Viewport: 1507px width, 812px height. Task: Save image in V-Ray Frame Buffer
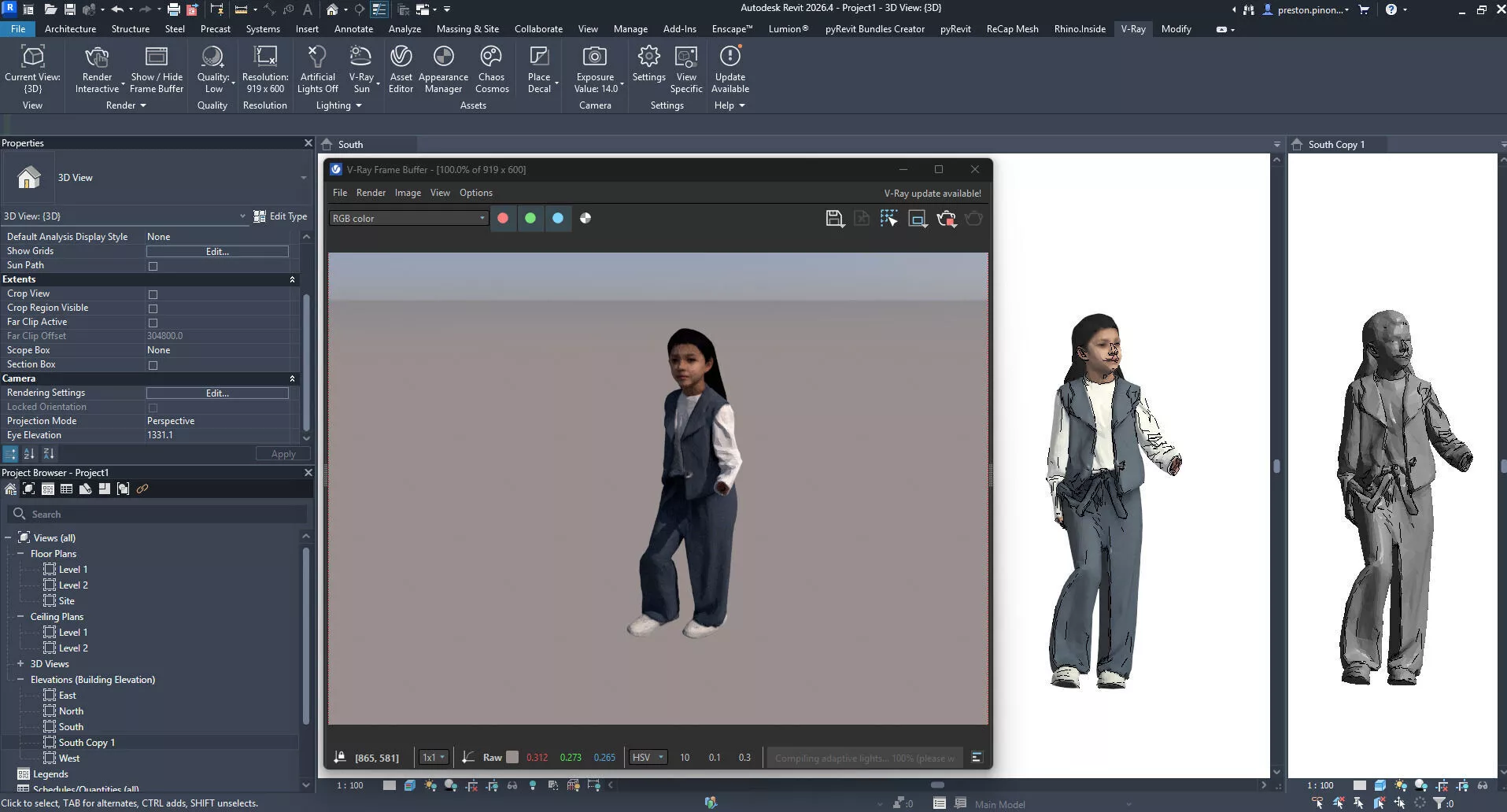[x=834, y=219]
